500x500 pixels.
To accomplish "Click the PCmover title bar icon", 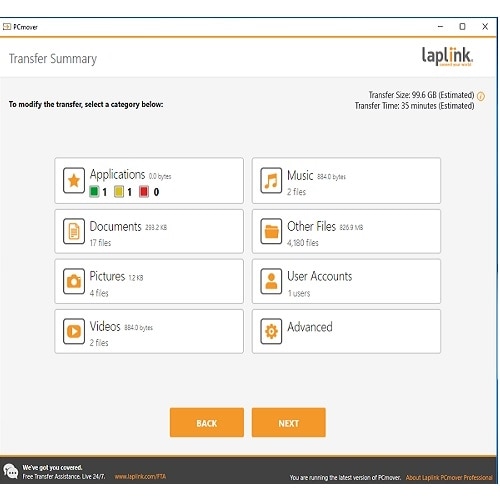I will click(x=7, y=26).
